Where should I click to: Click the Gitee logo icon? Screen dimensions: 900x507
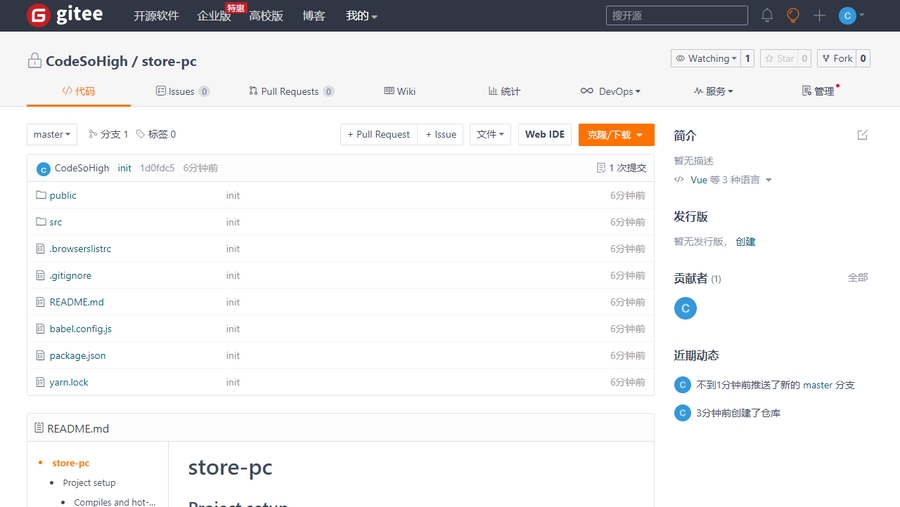coord(38,16)
